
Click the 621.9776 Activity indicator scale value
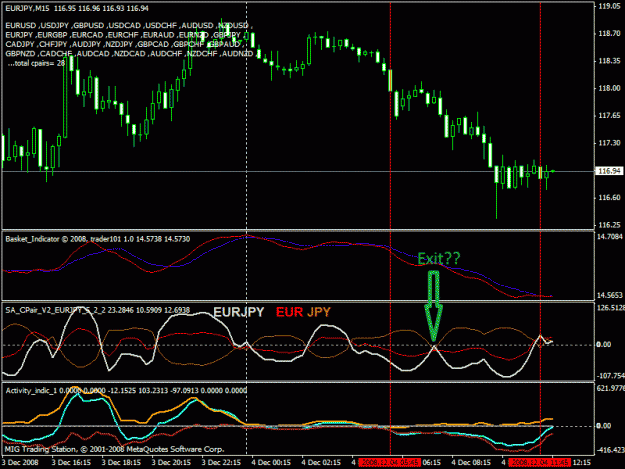point(611,388)
